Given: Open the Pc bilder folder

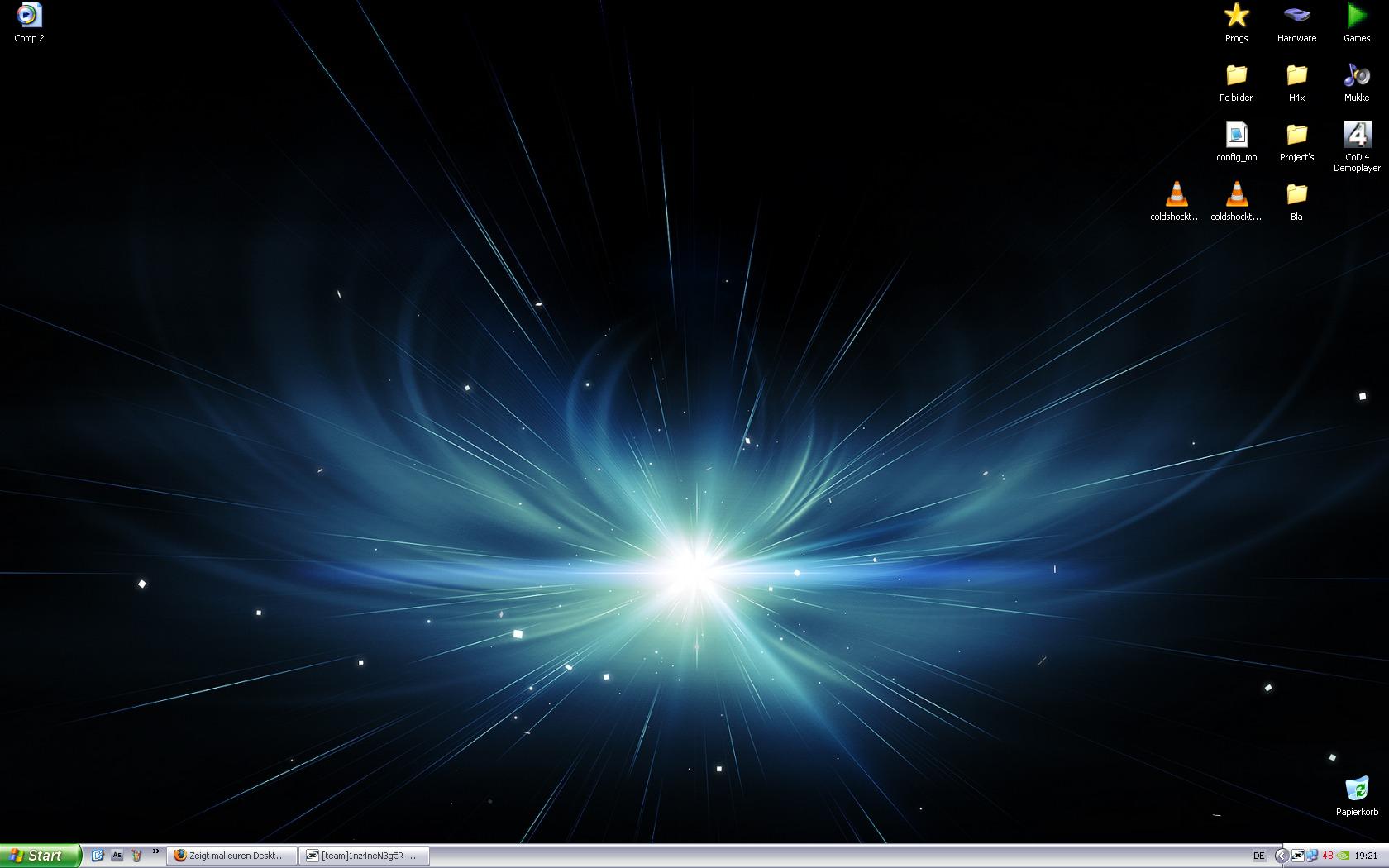Looking at the screenshot, I should [x=1236, y=83].
